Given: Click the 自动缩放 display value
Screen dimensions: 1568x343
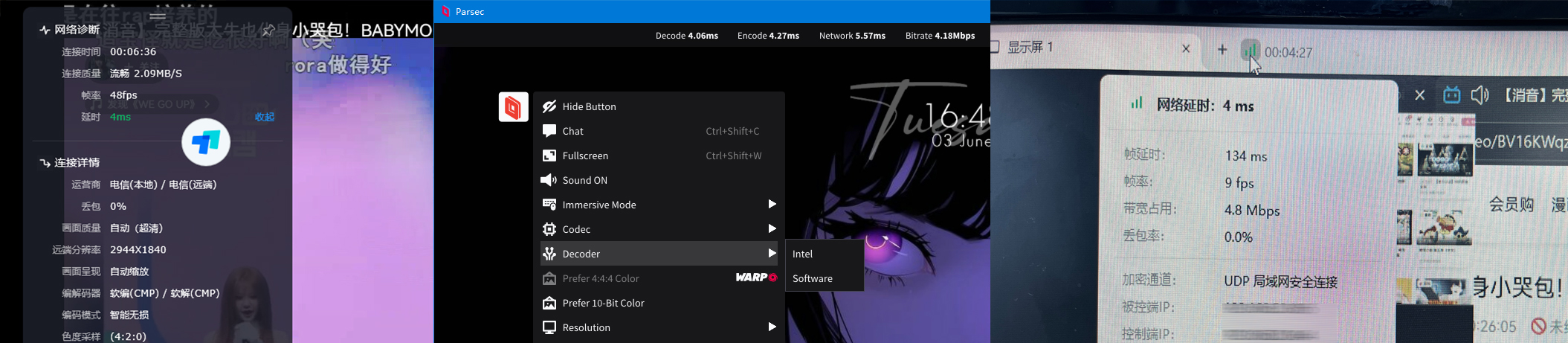Looking at the screenshot, I should click(x=129, y=272).
